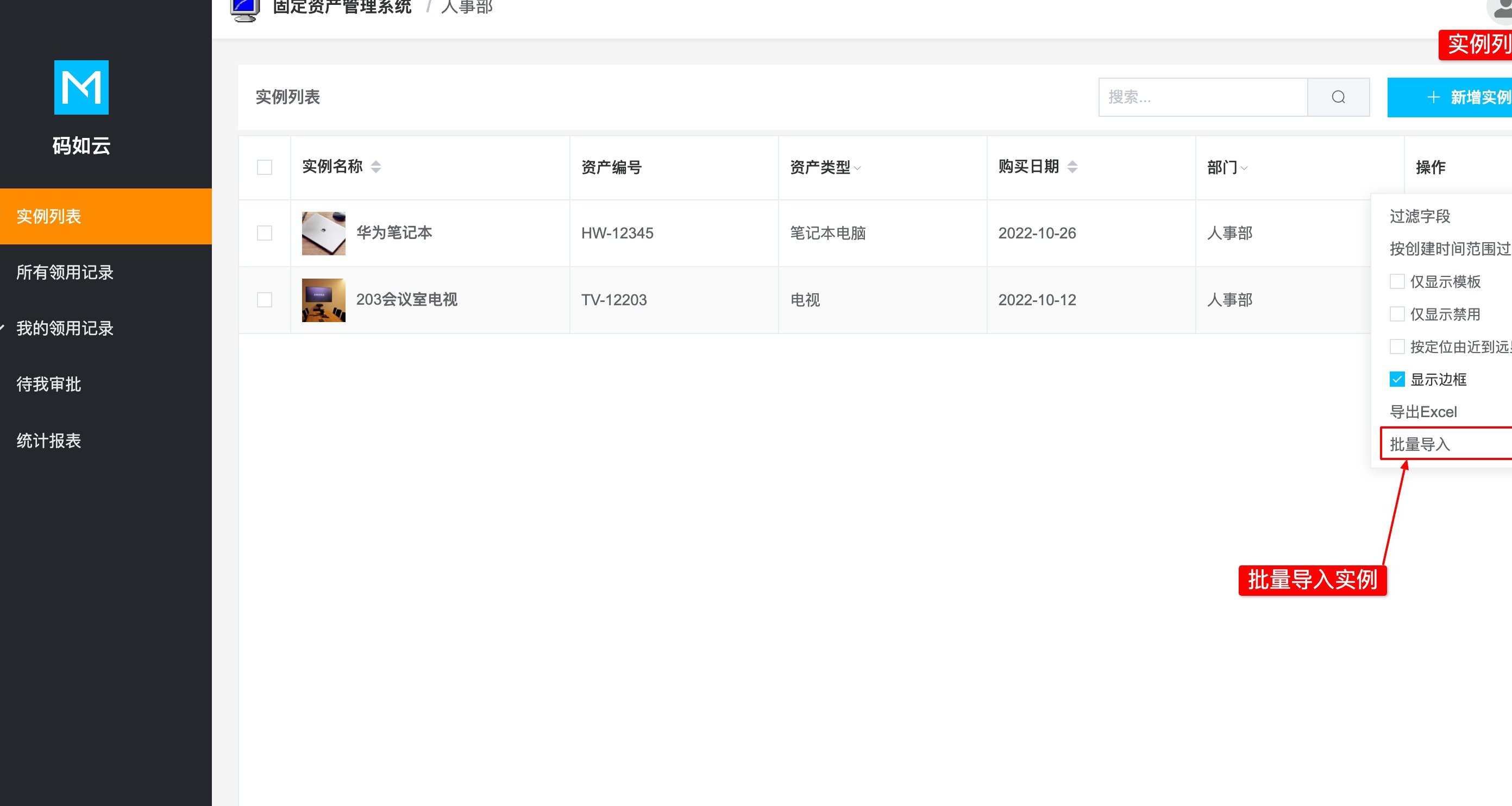Click 人事部 in 华为笔记本 row
This screenshot has width=1512, height=806.
1229,233
